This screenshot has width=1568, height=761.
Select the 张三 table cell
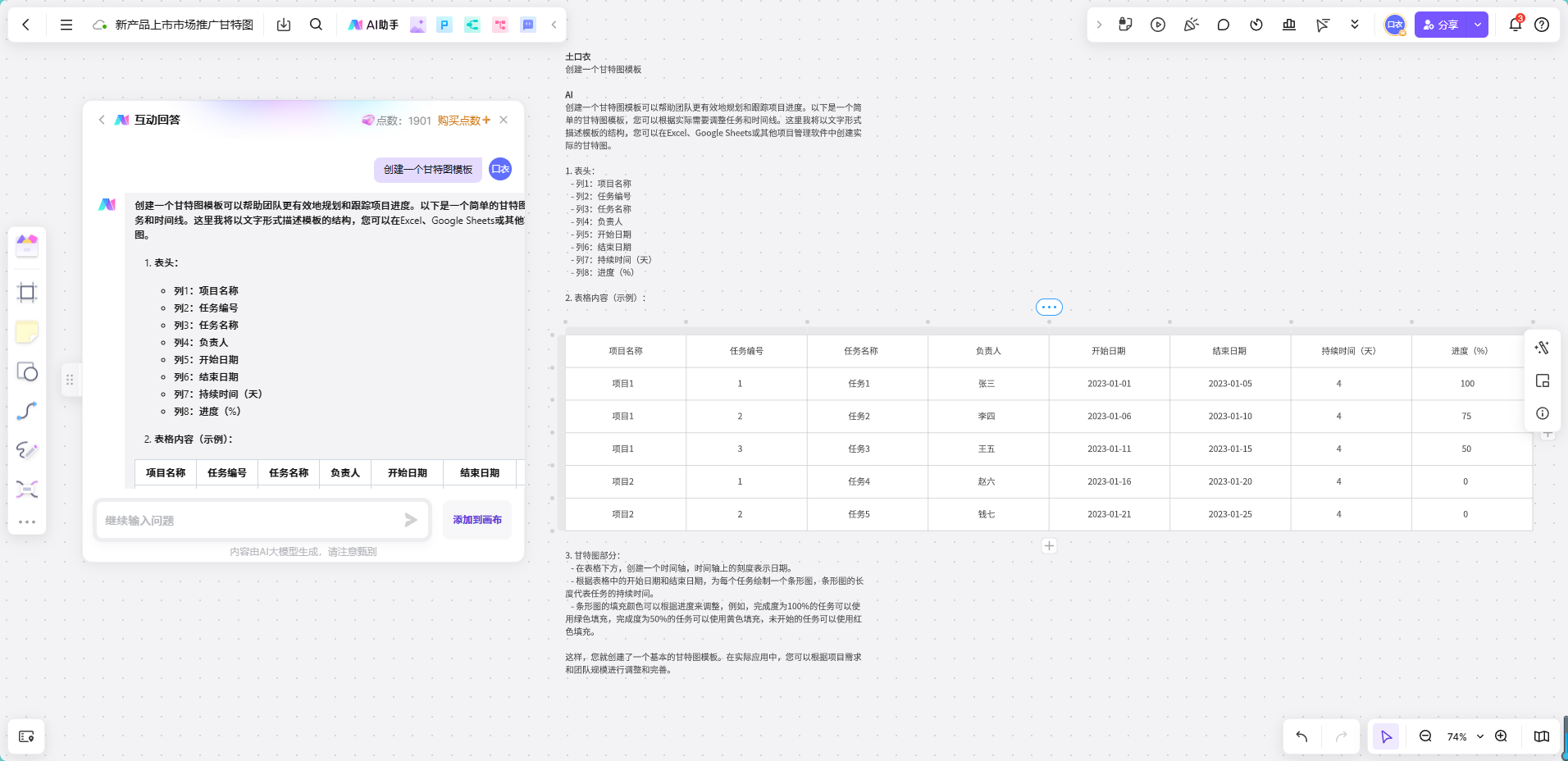[988, 384]
